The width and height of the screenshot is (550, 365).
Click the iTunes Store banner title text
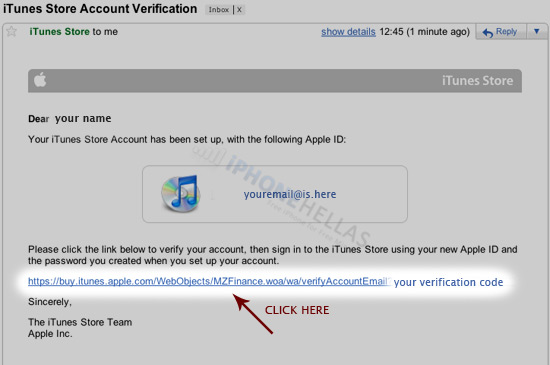pyautogui.click(x=477, y=81)
